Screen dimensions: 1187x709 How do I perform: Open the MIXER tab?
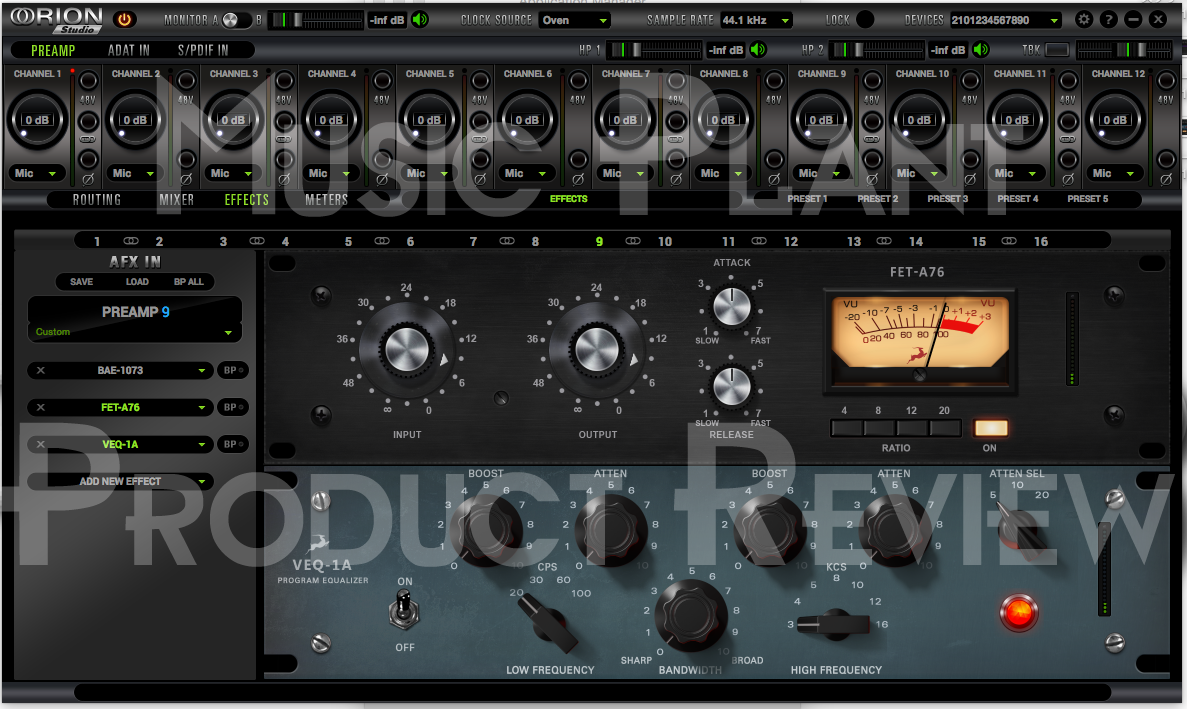[176, 200]
